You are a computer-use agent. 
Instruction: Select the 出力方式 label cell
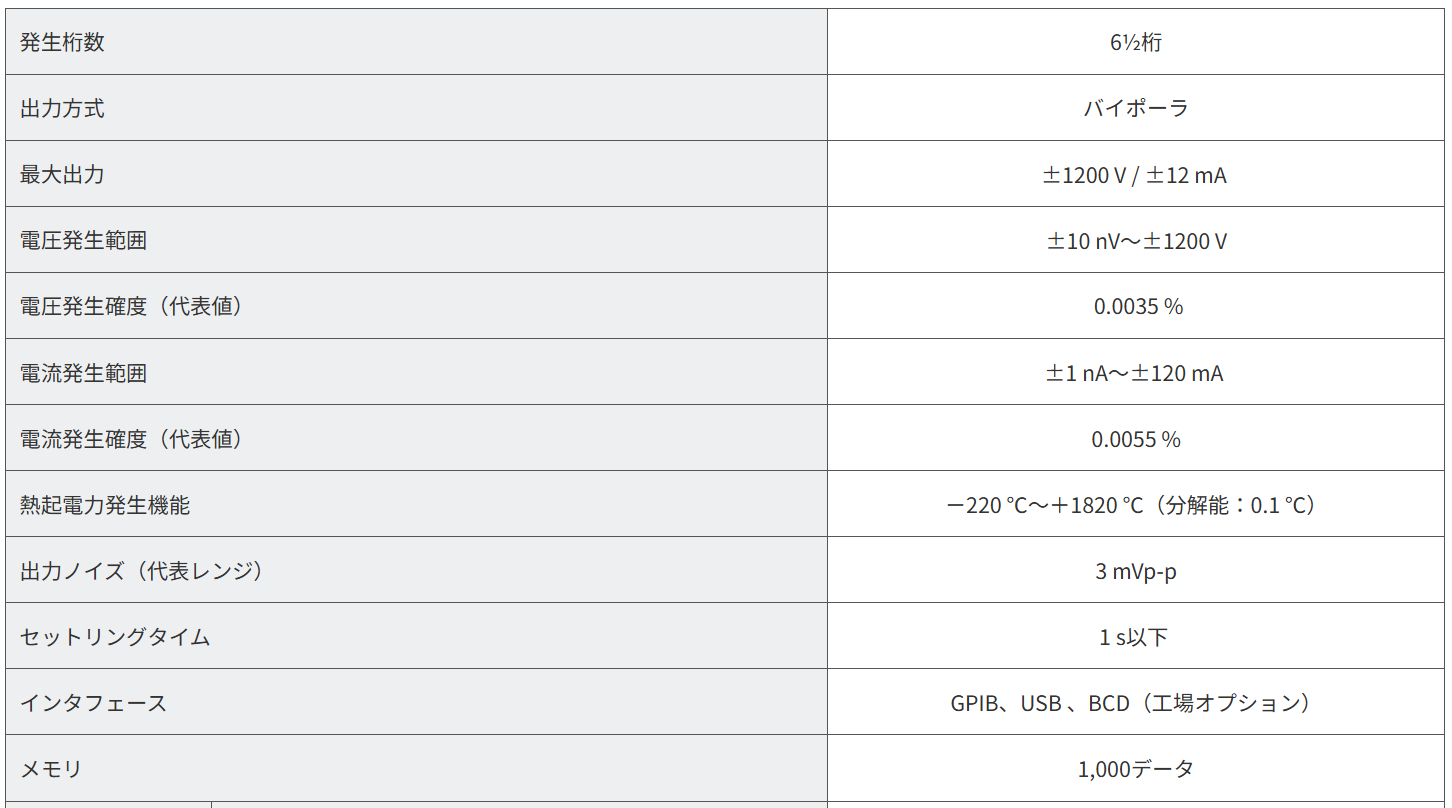[62, 109]
